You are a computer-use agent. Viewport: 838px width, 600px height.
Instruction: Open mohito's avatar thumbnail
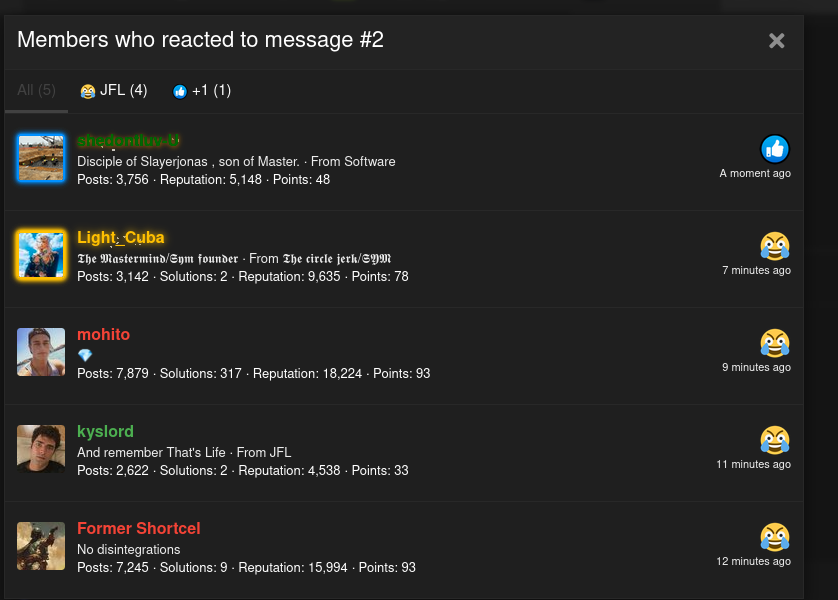click(41, 352)
